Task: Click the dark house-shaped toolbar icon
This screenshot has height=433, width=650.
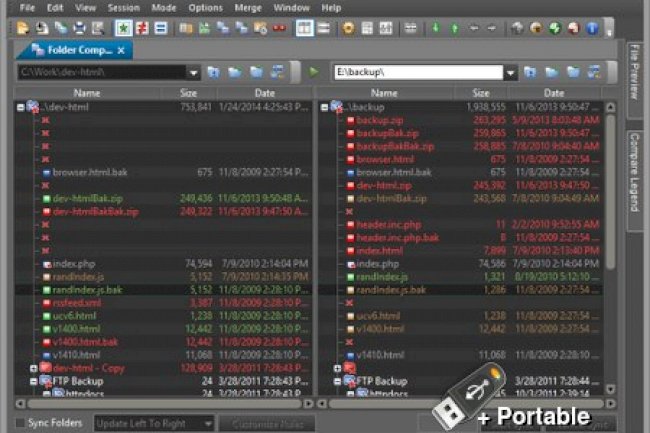Action: (517, 28)
